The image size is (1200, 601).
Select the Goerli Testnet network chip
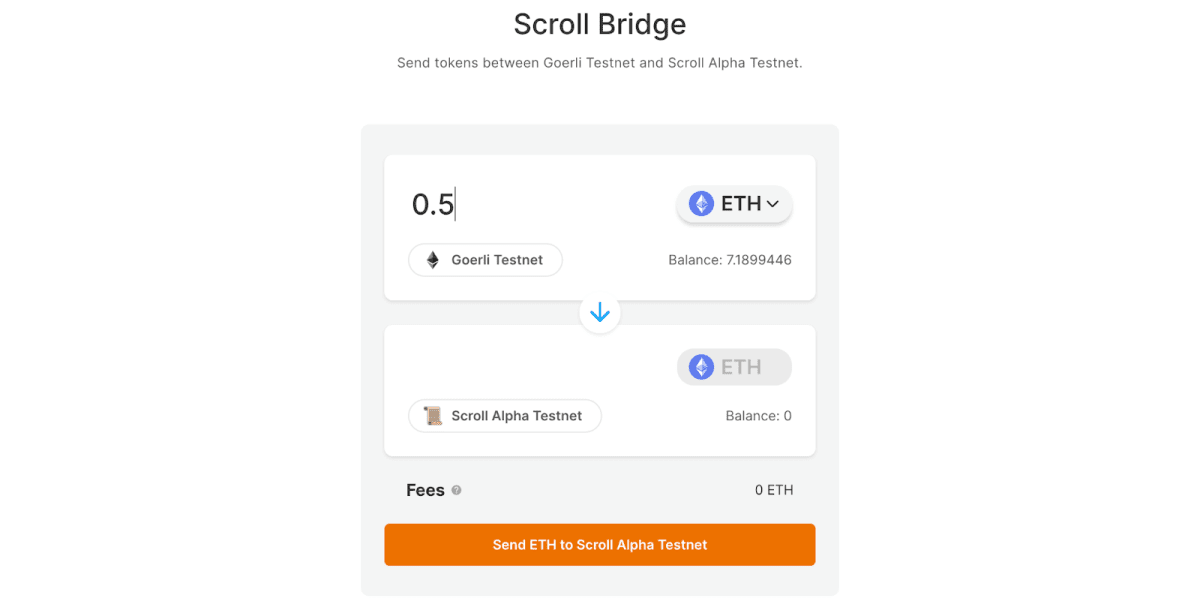click(485, 260)
